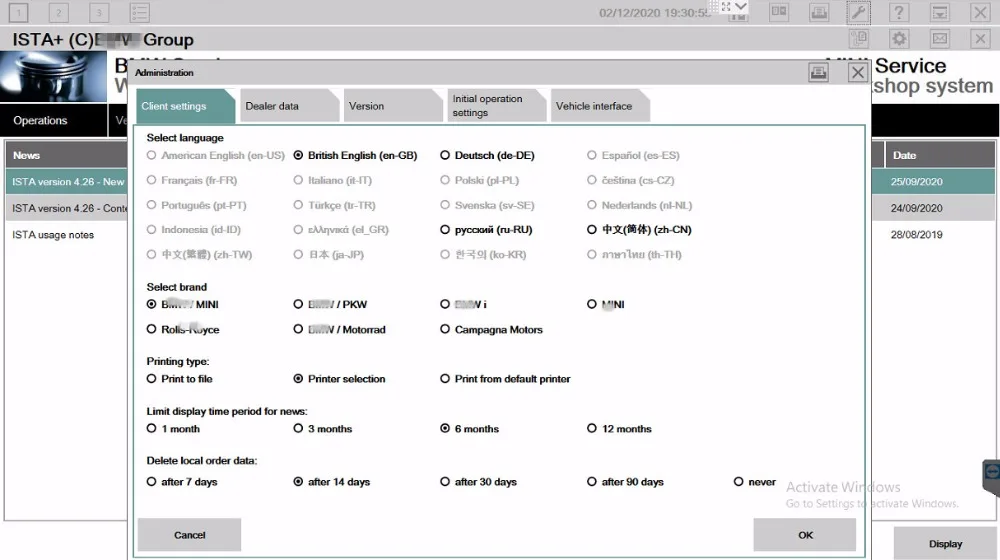This screenshot has height=560, width=1000.
Task: Set delete local order data to never
Action: 755,482
